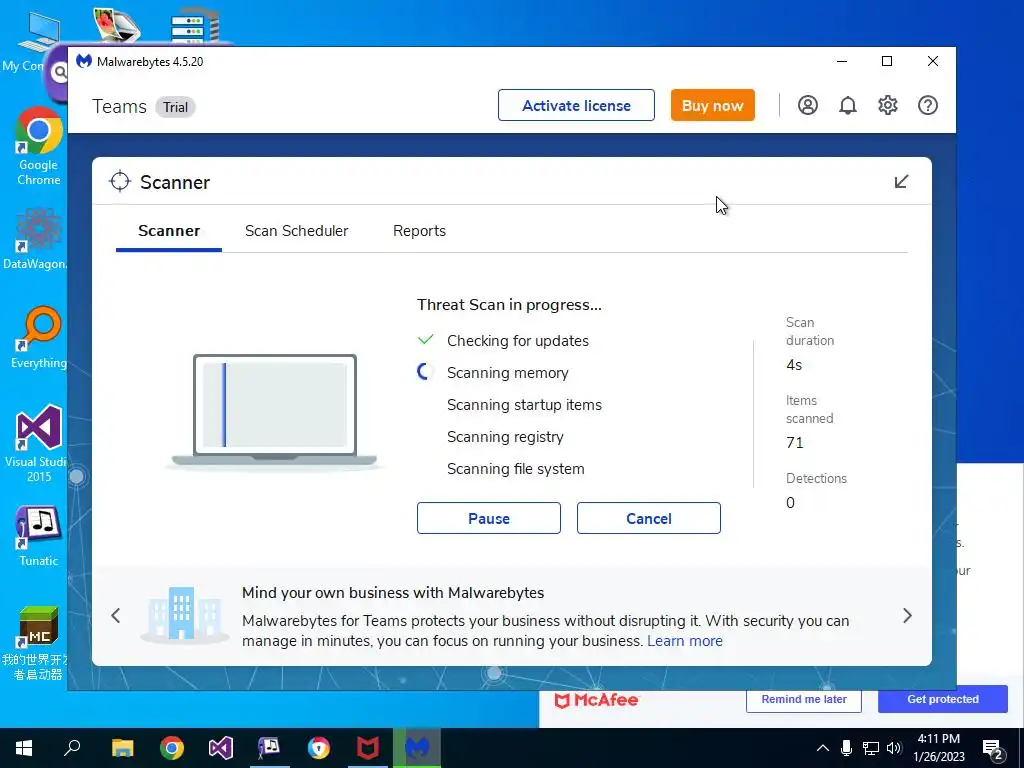
Task: Open the Windows Start menu
Action: [x=24, y=748]
